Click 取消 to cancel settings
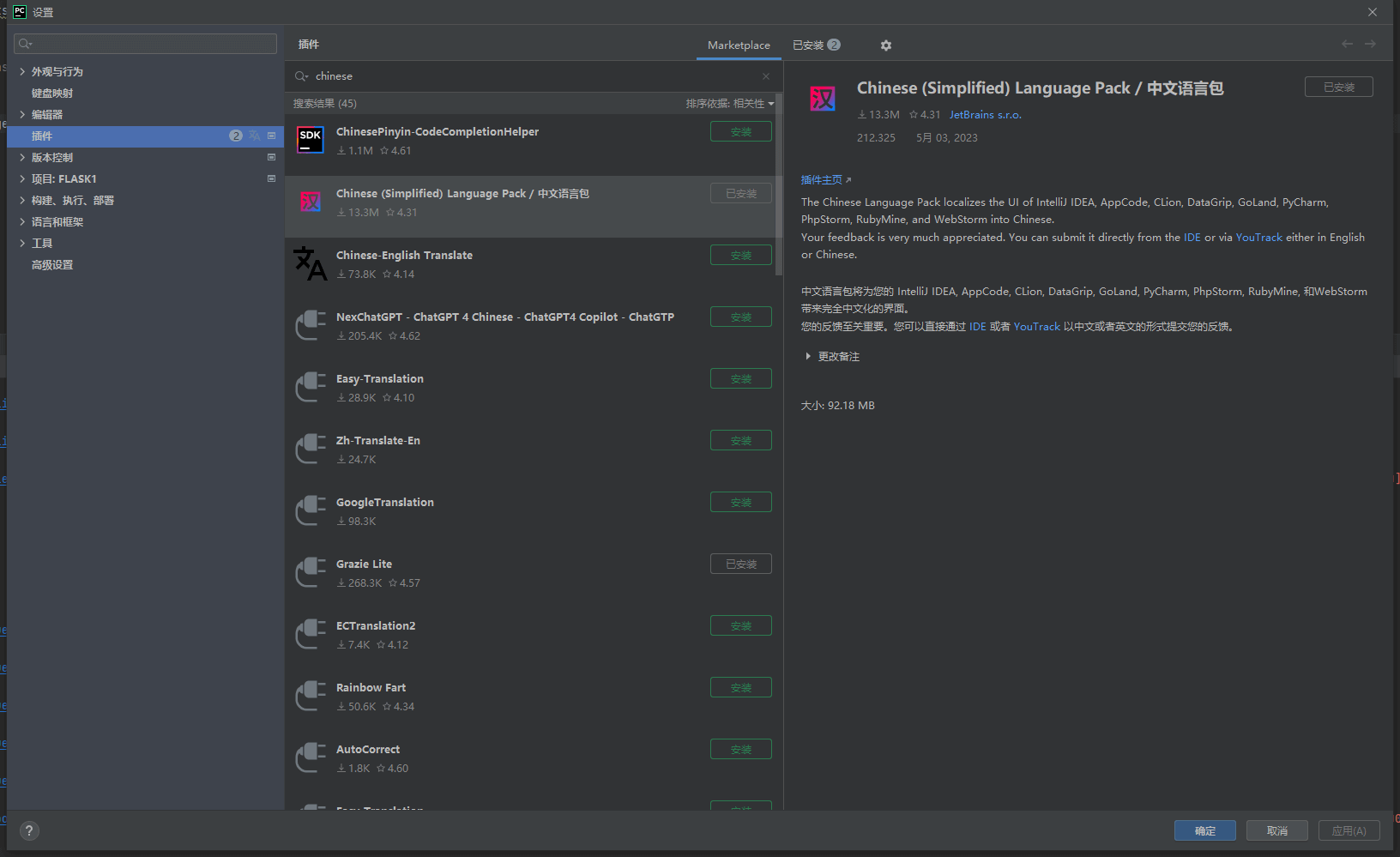This screenshot has height=857, width=1400. [x=1276, y=830]
